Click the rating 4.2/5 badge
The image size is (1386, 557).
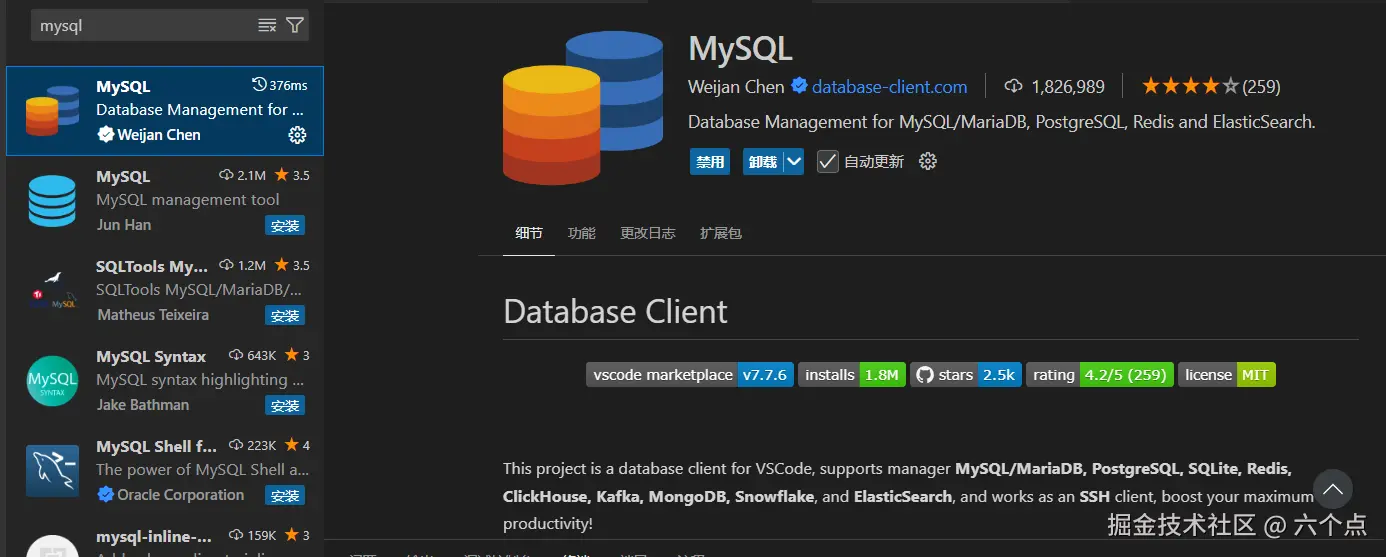[1100, 375]
